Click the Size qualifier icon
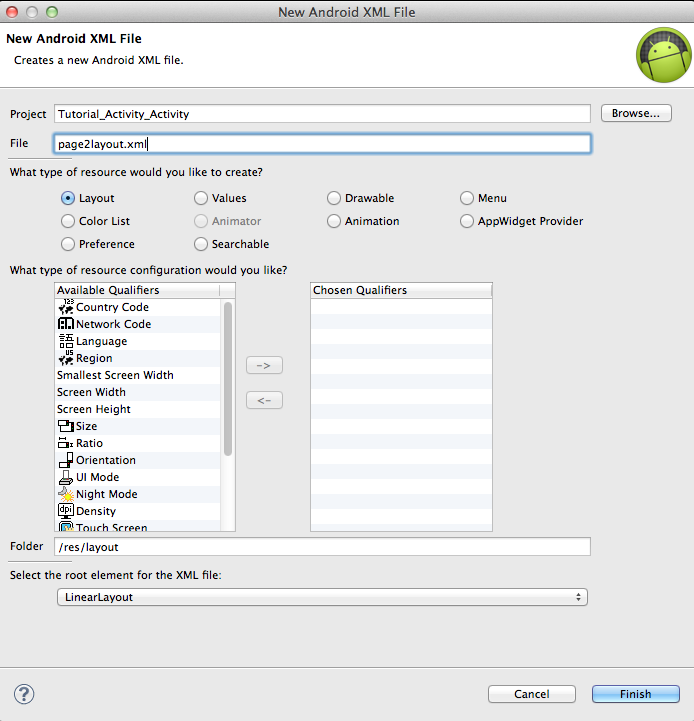694x721 pixels. (x=66, y=426)
